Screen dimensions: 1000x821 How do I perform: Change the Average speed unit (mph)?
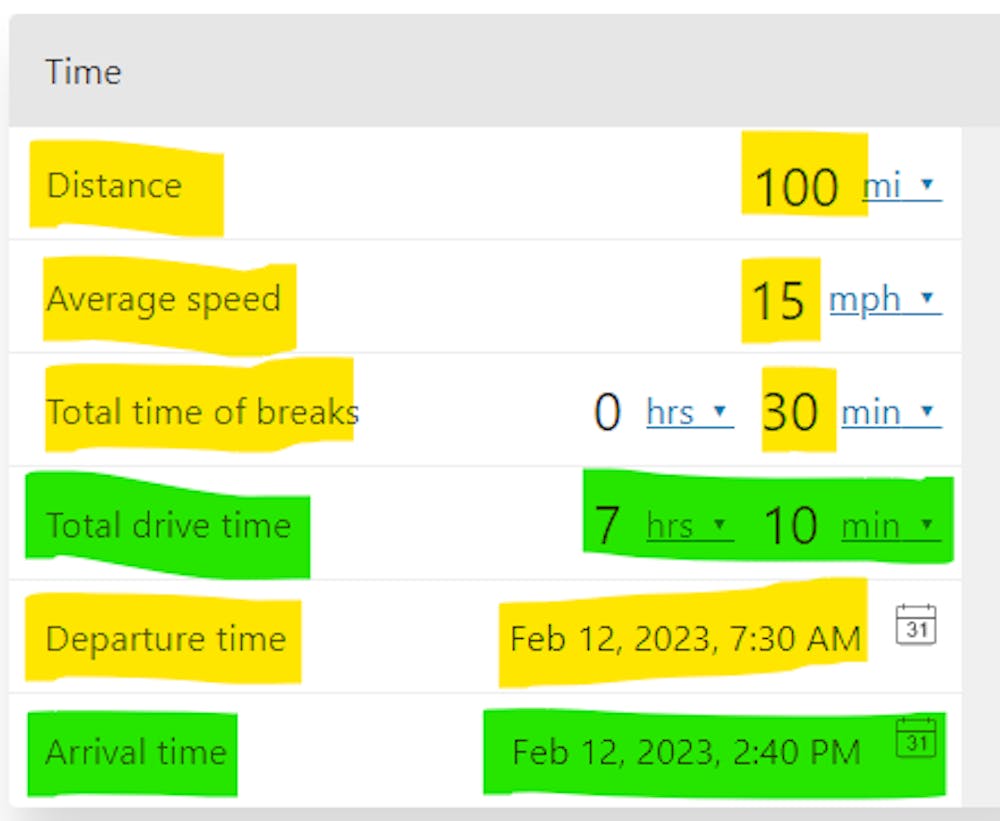(884, 300)
